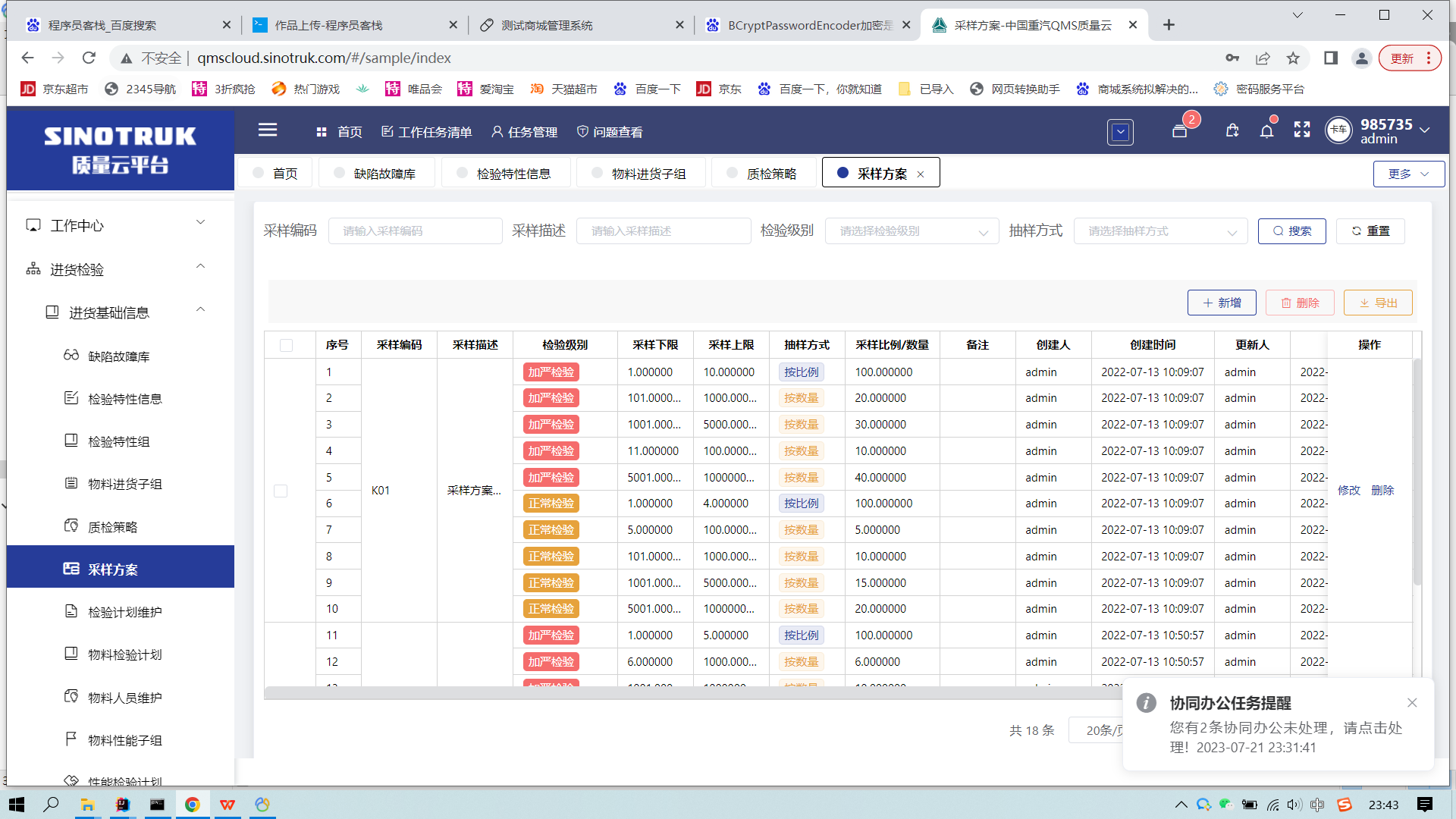1456x819 pixels.
Task: Open Windows Start menu
Action: click(17, 805)
